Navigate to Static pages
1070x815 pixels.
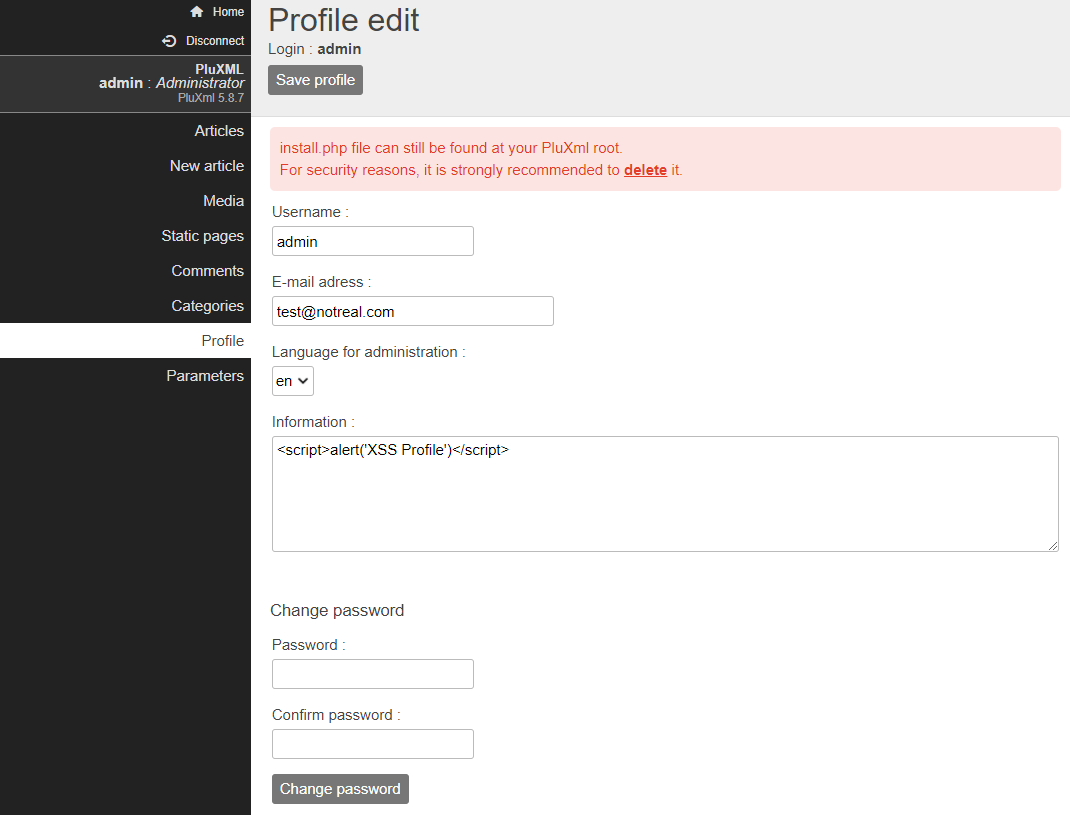[202, 236]
